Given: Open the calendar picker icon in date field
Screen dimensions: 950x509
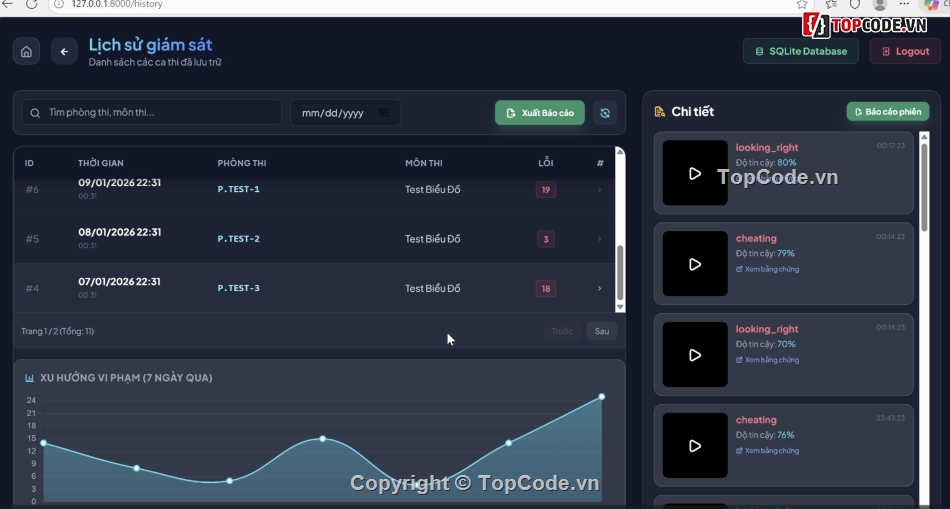Looking at the screenshot, I should tap(384, 113).
